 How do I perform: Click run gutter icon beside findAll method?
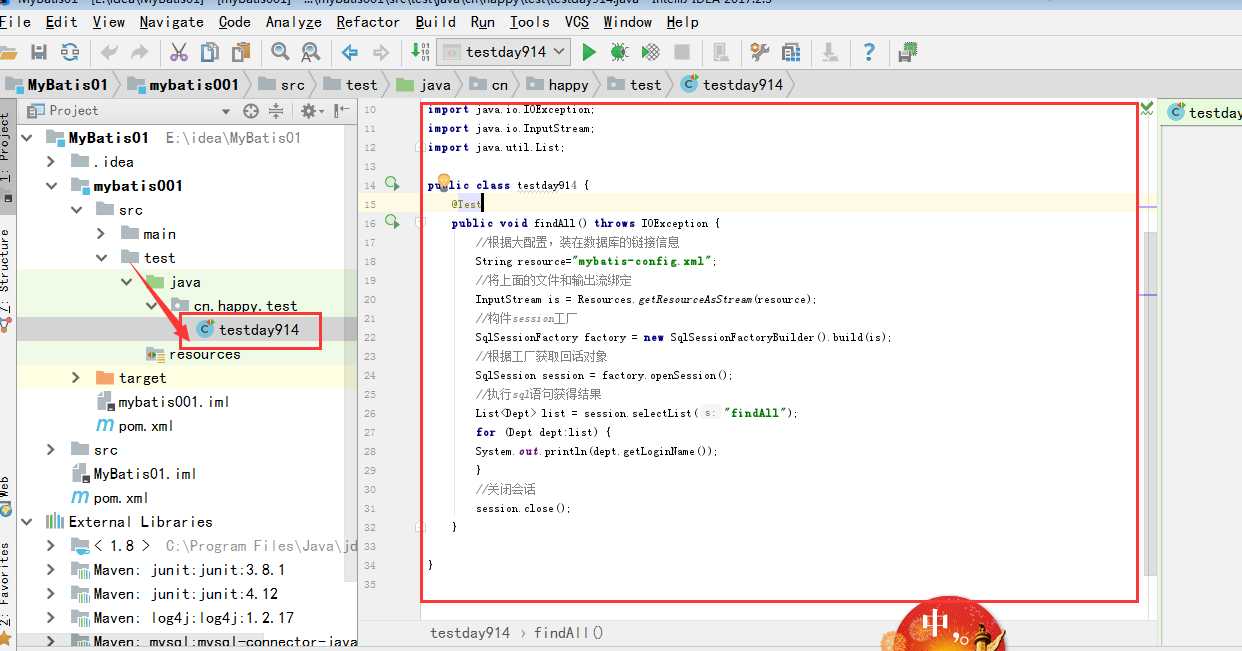coord(392,222)
